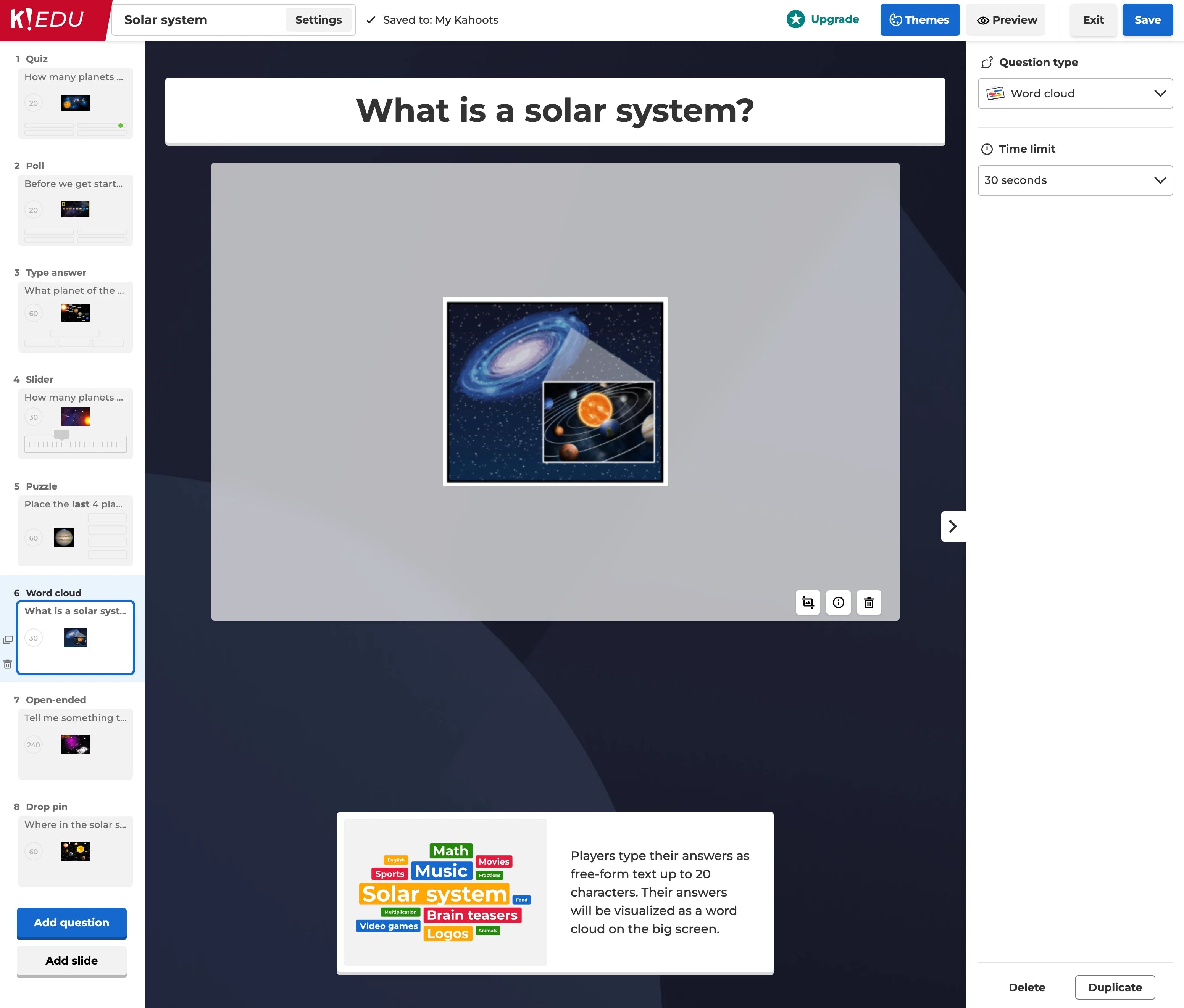Open kahoot Settings
1184x1008 pixels.
[x=318, y=20]
